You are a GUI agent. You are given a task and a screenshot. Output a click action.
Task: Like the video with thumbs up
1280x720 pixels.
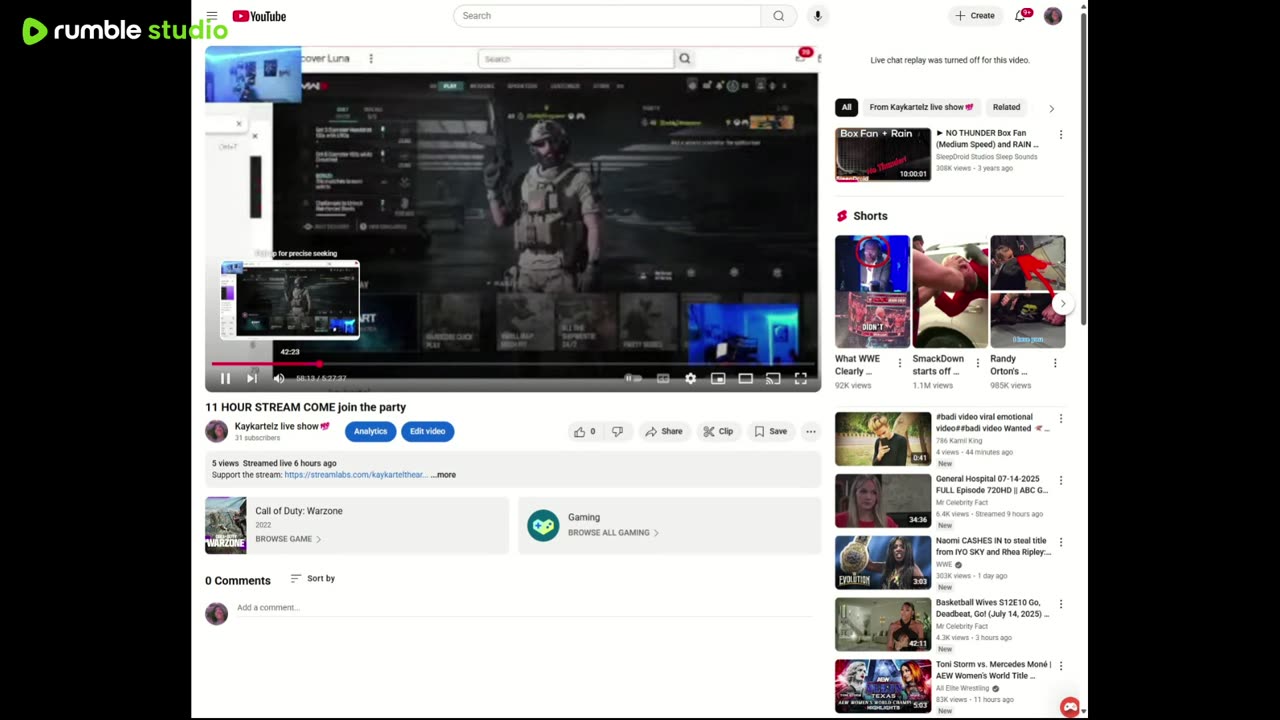pos(584,431)
